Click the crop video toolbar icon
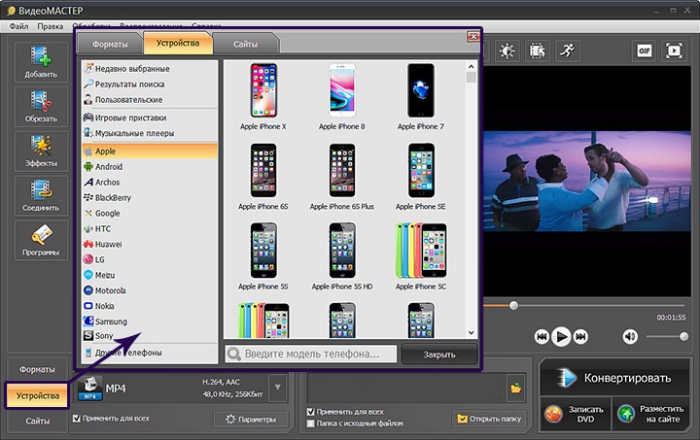The width and height of the screenshot is (700, 440). tap(537, 51)
